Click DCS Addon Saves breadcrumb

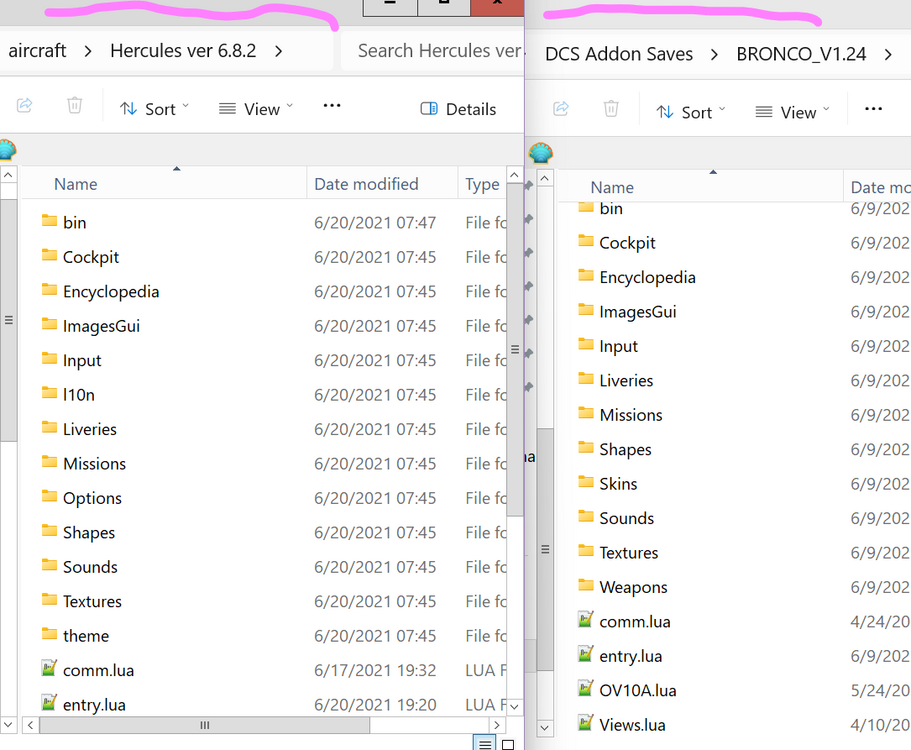coord(619,54)
